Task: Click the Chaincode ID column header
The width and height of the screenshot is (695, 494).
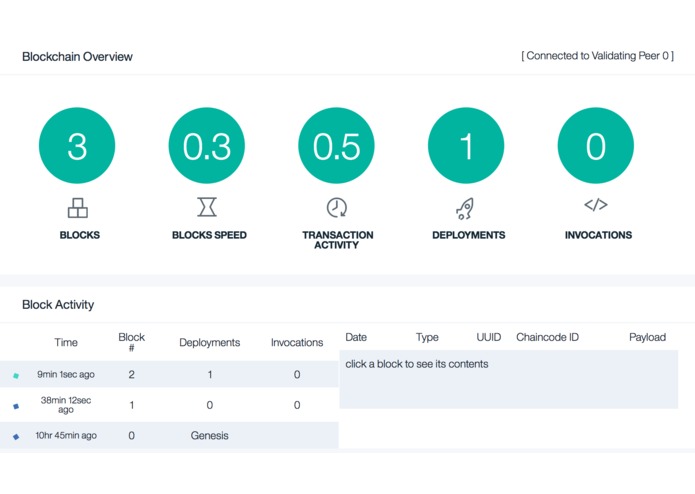Action: tap(547, 337)
